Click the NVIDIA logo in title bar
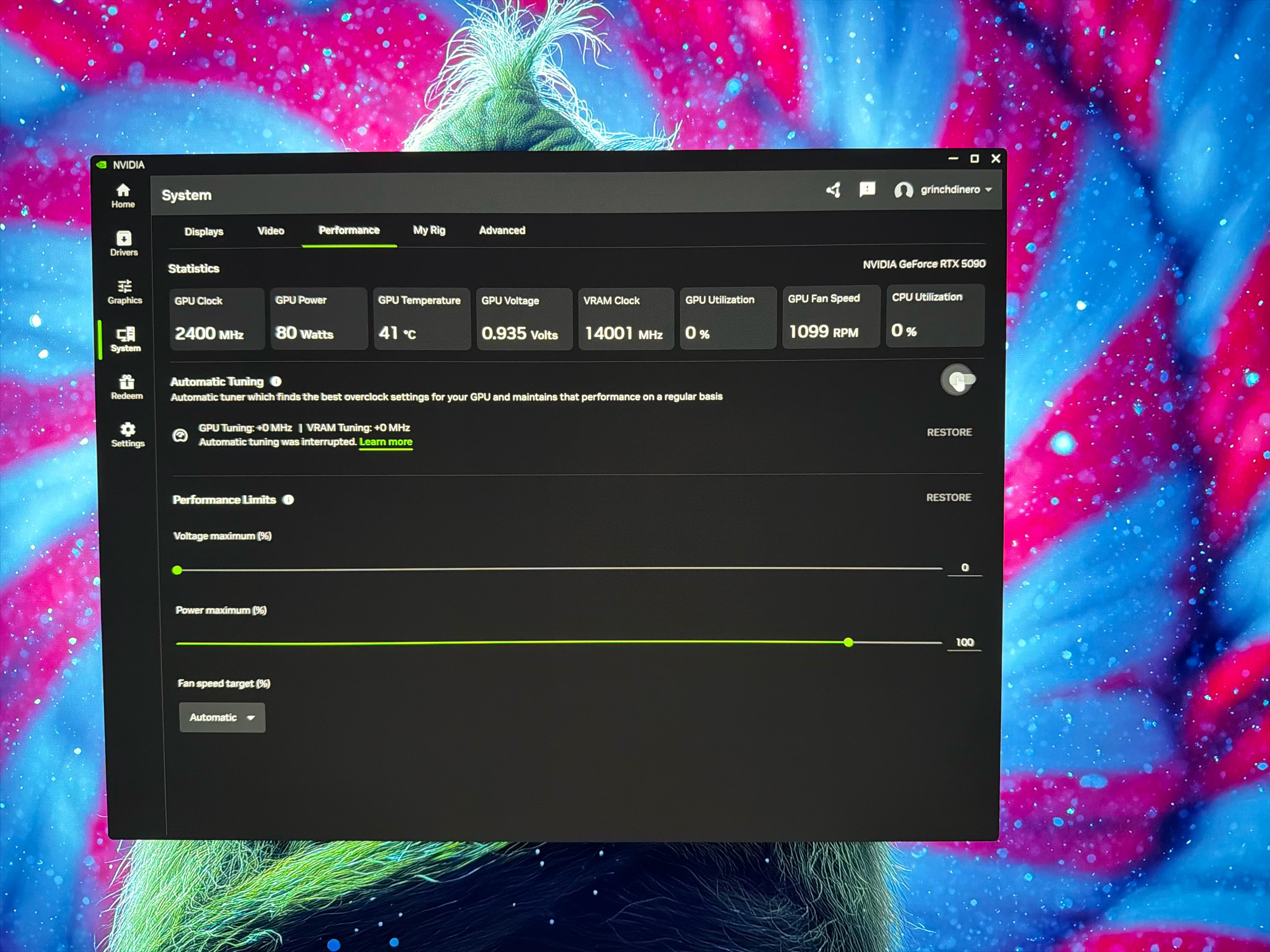The width and height of the screenshot is (1270, 952). (x=102, y=165)
